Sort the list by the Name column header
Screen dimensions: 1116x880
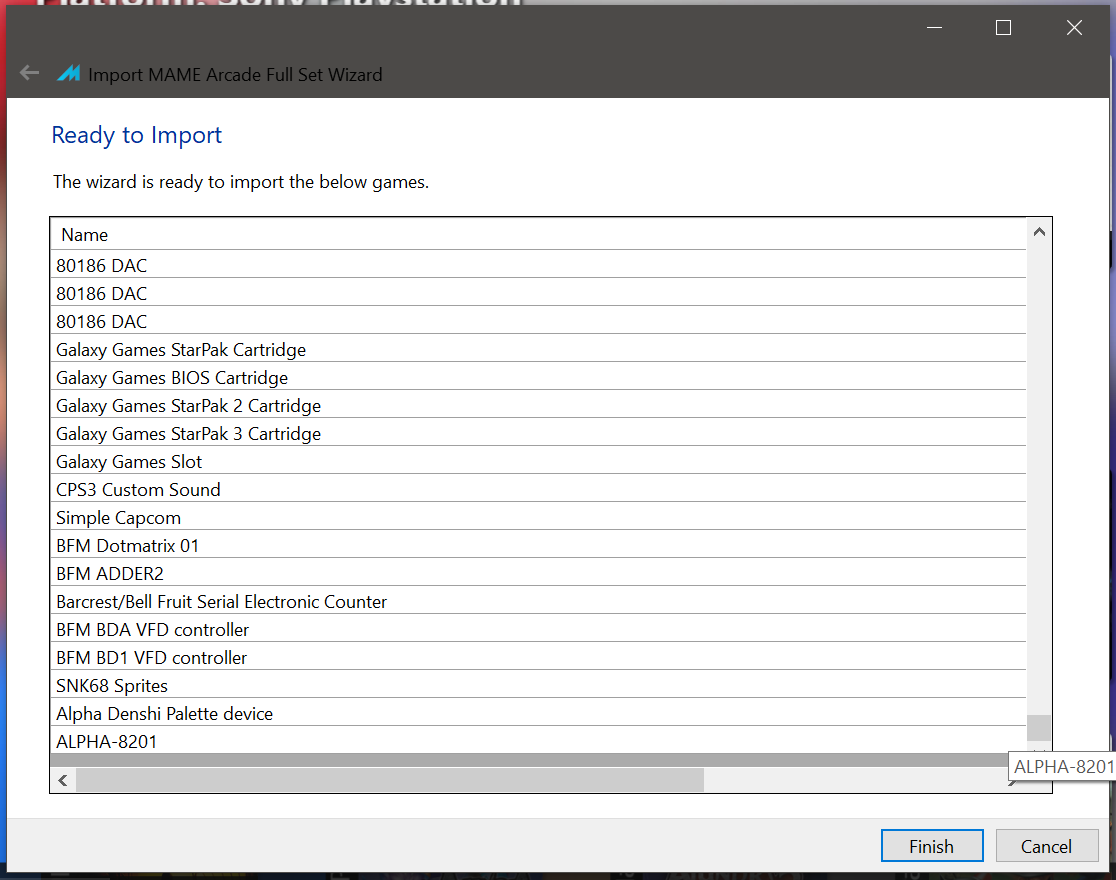(539, 235)
